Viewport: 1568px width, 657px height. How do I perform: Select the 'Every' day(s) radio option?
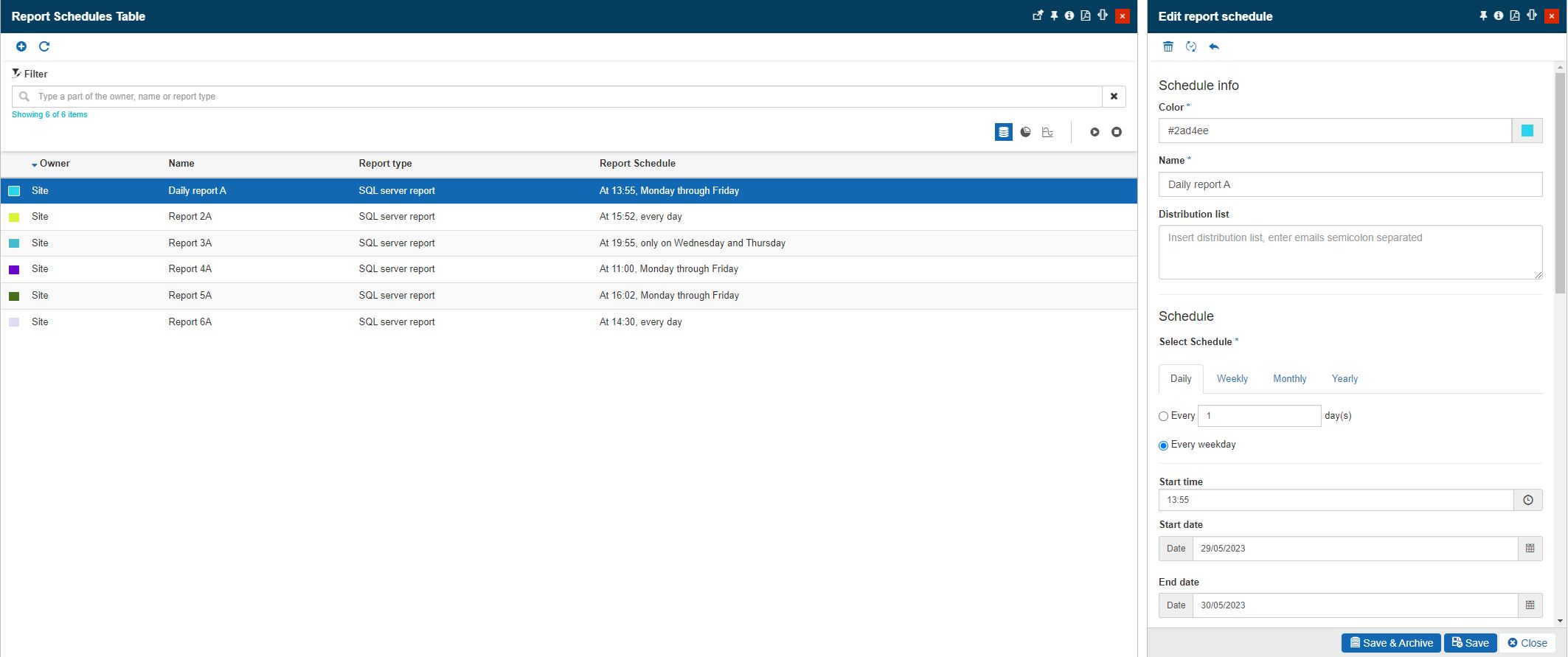[1164, 417]
